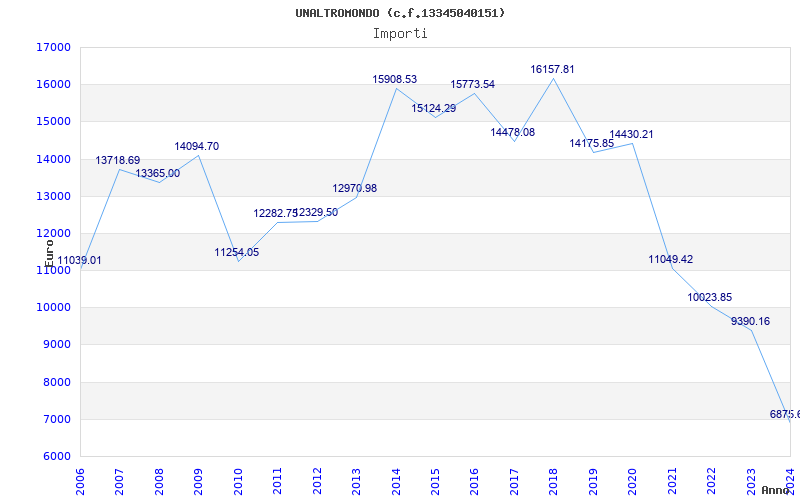Click the x-axis year 2008

click(159, 481)
